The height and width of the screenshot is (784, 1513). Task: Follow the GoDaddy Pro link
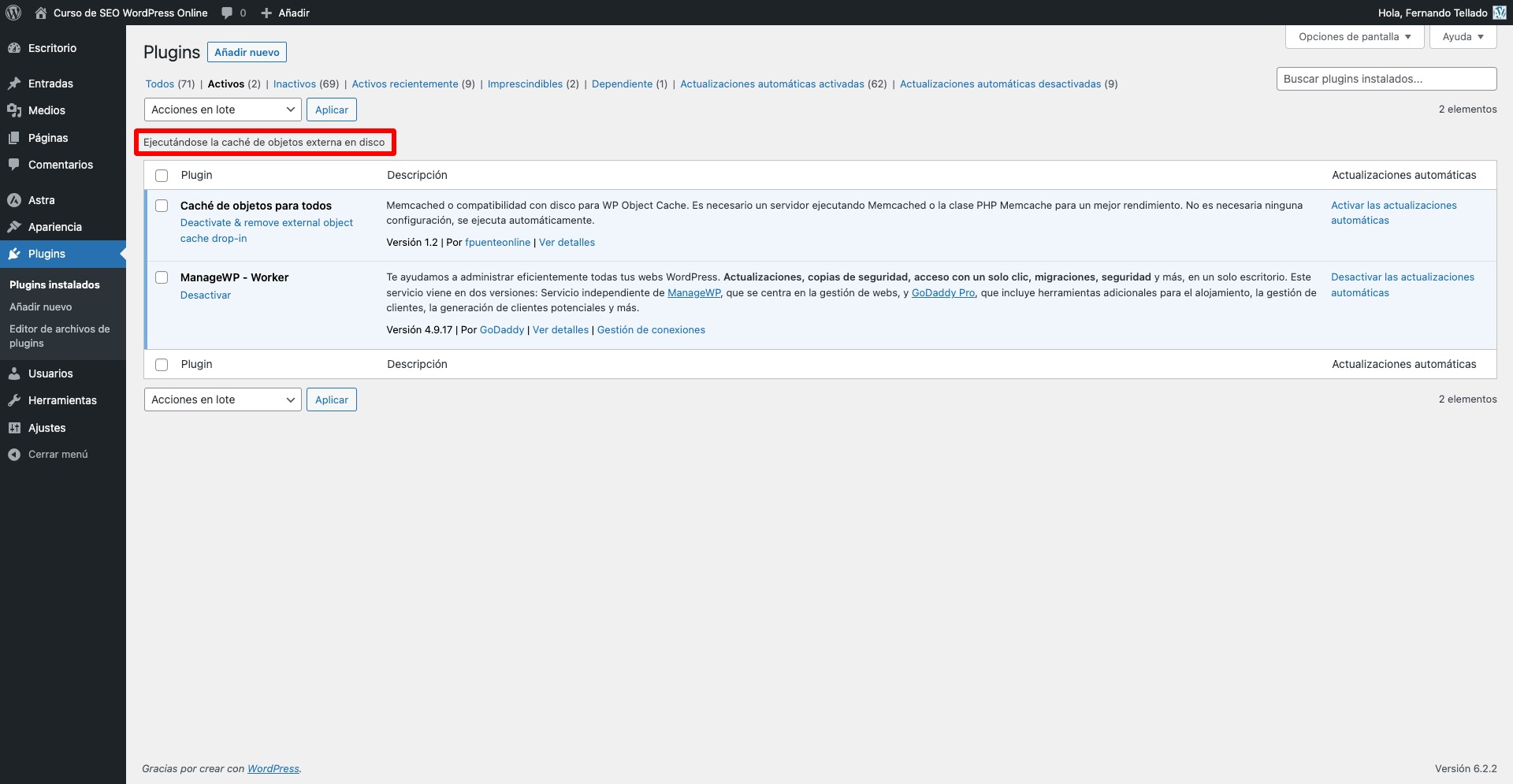point(943,292)
